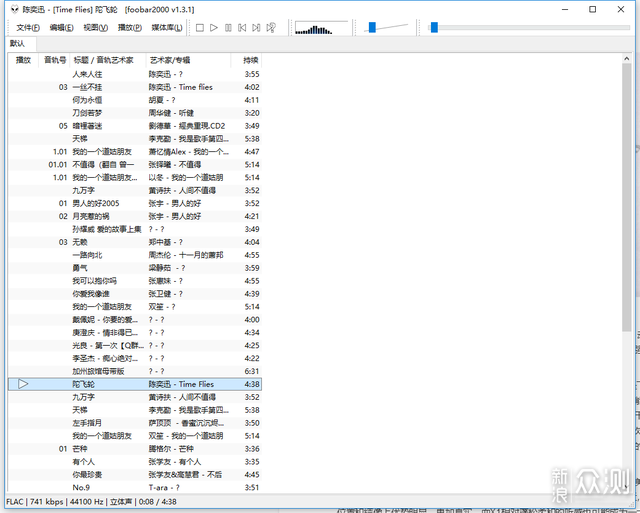640x513 pixels.
Task: Select the track 一路向北
Action: pyautogui.click(x=135, y=255)
